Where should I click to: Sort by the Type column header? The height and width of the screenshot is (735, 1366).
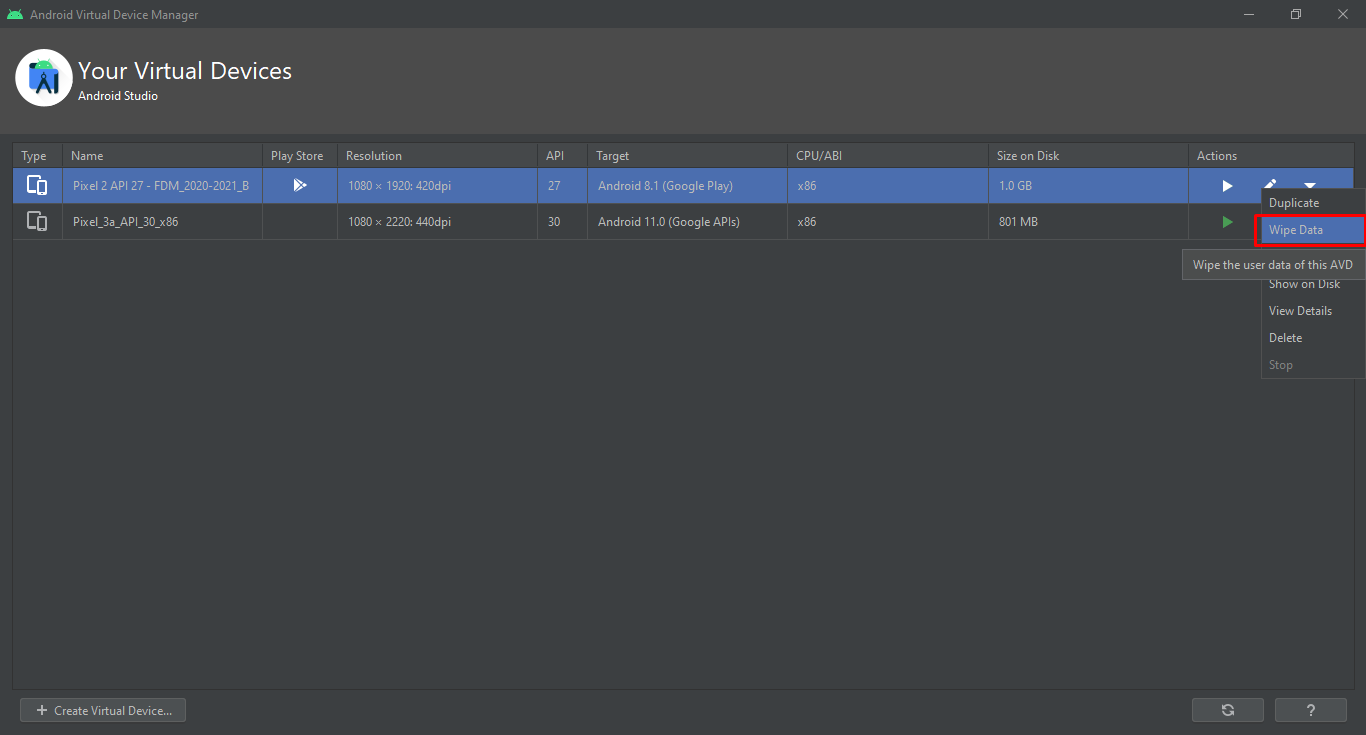[38, 156]
